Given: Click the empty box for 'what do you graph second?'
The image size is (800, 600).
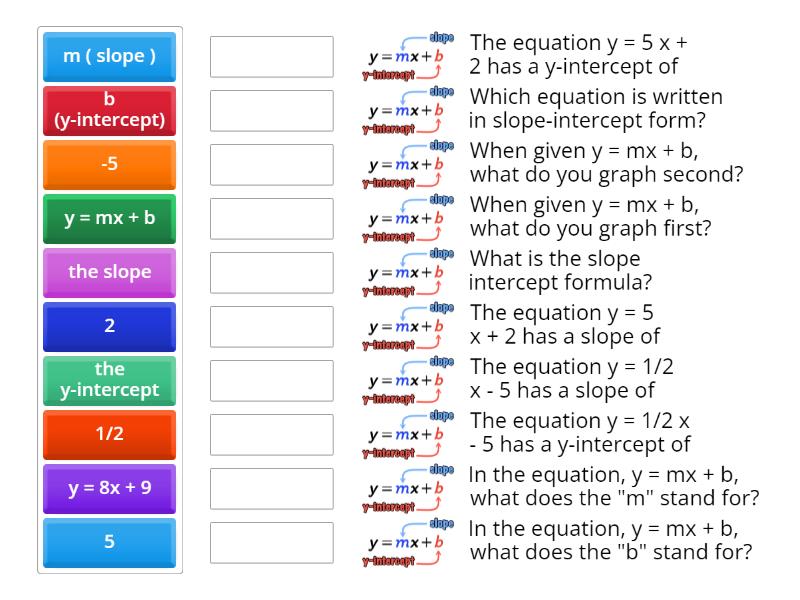Looking at the screenshot, I should tap(272, 165).
